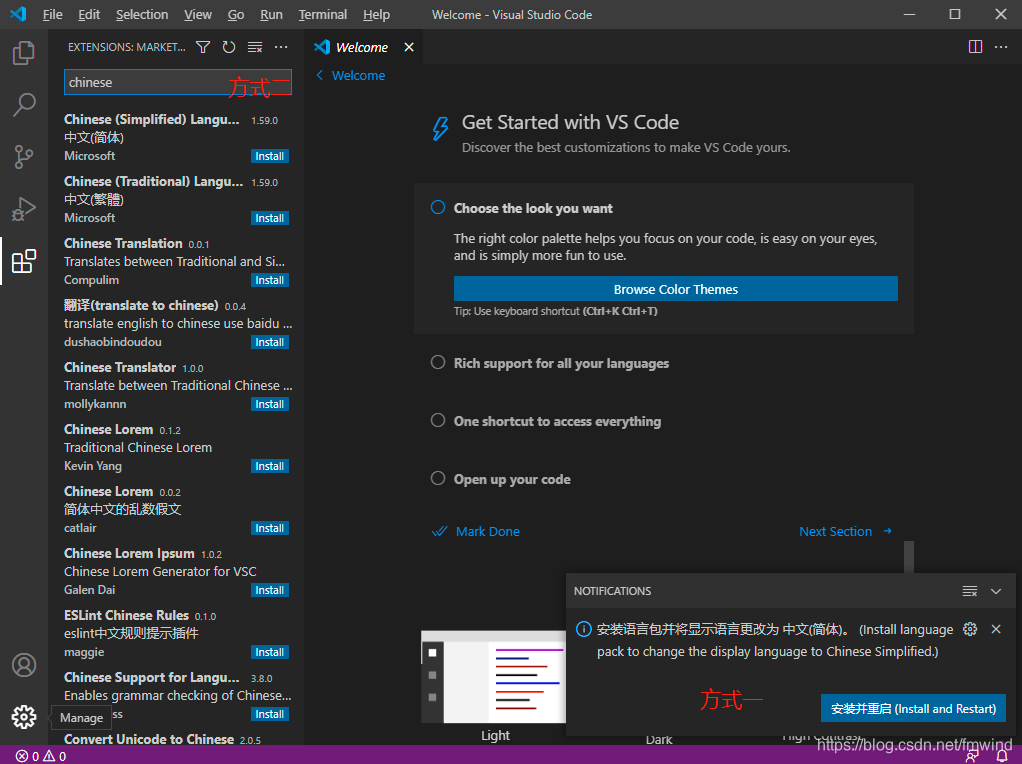Open the Run and Debug view
The width and height of the screenshot is (1022, 764).
pos(23,209)
